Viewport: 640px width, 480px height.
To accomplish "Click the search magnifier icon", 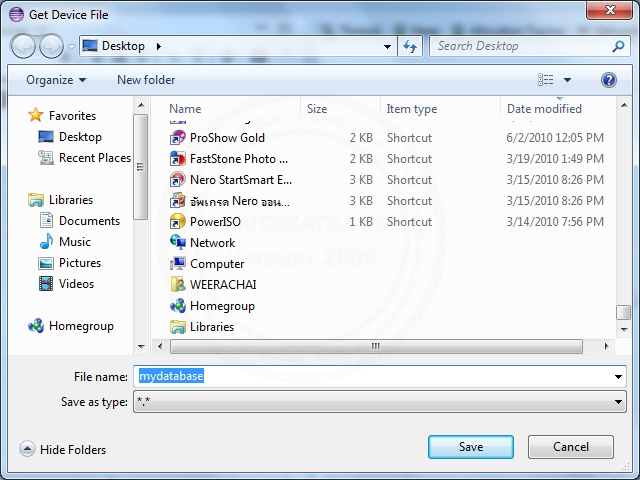I will click(618, 46).
